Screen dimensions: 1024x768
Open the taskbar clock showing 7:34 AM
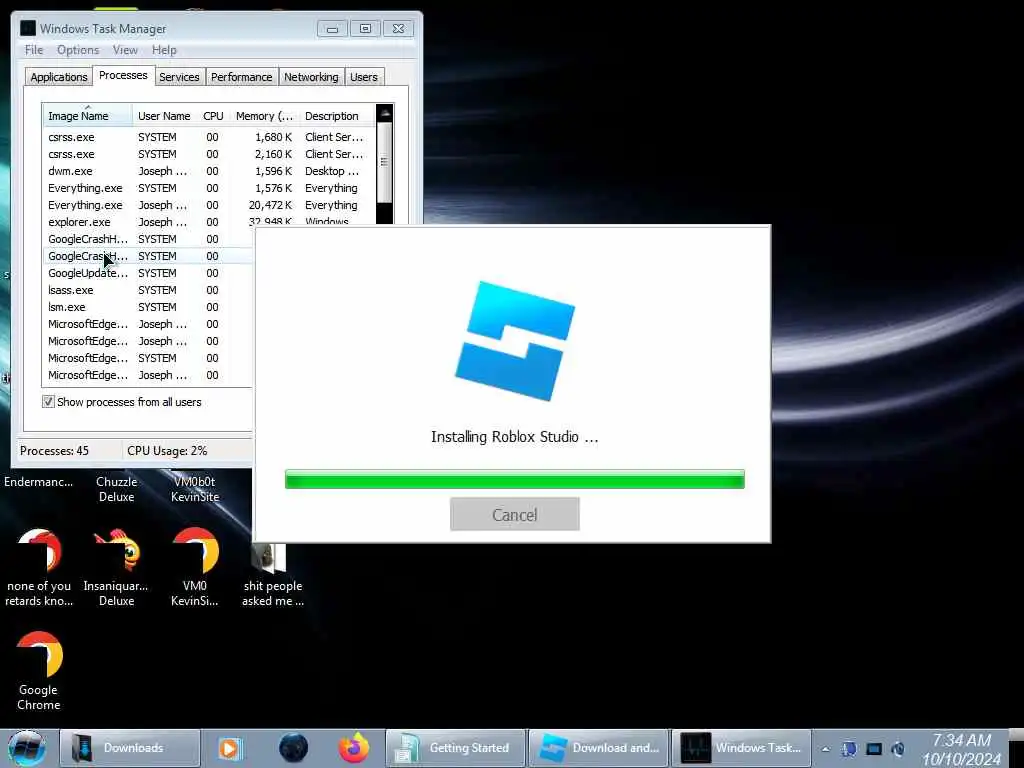[961, 749]
